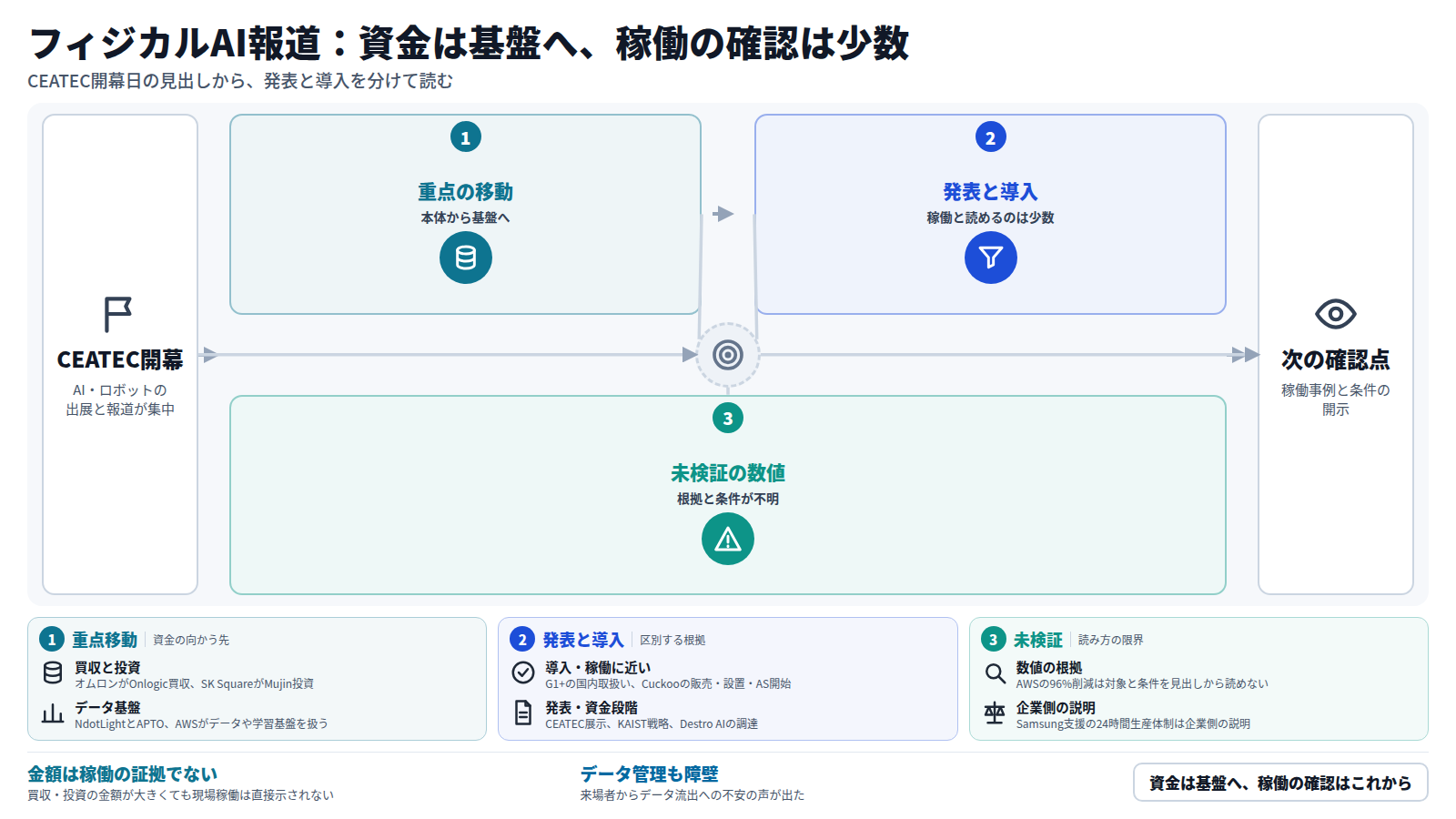Click the text 来場者からデータ流出への不安の声が出た
The width and height of the screenshot is (1456, 819).
(x=693, y=795)
